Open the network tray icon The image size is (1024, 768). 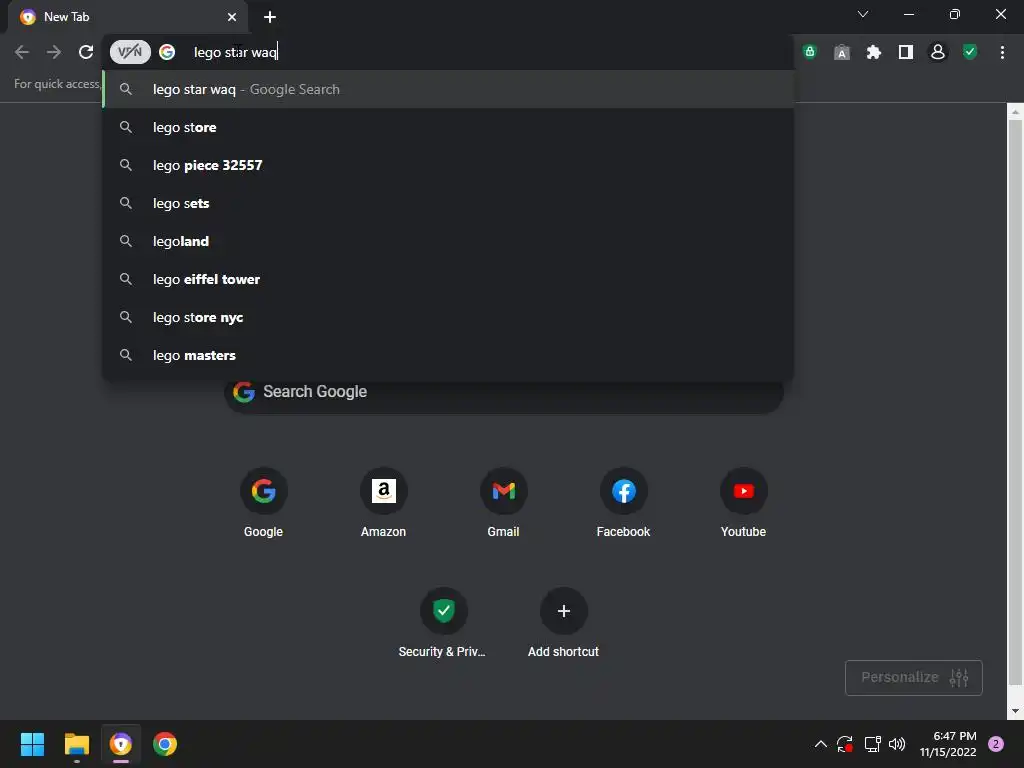click(x=872, y=744)
